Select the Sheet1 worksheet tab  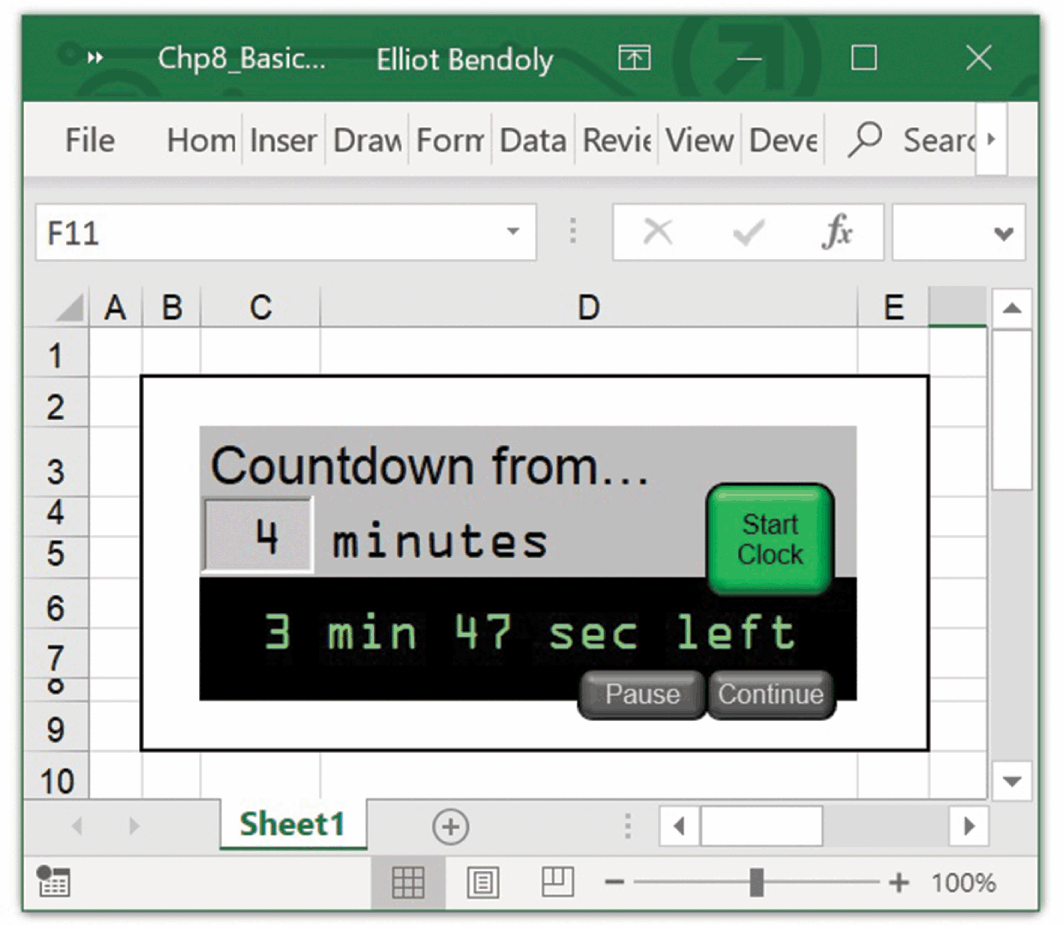click(x=292, y=825)
